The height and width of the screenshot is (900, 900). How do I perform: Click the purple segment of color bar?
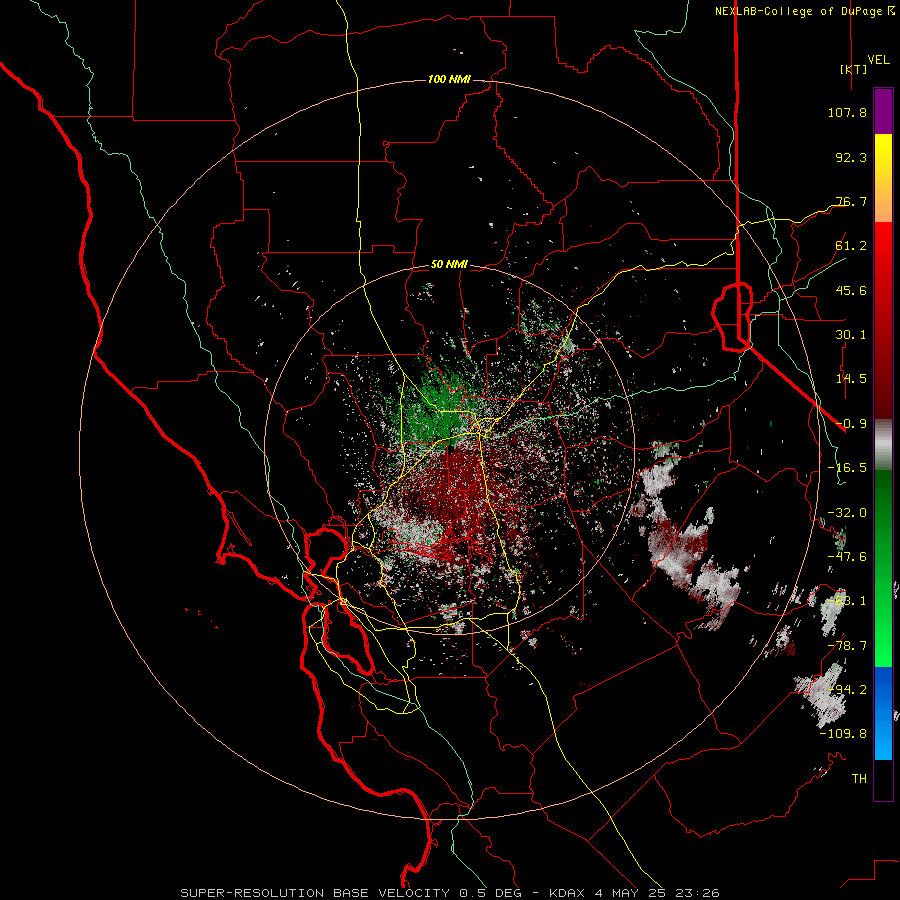click(x=883, y=111)
